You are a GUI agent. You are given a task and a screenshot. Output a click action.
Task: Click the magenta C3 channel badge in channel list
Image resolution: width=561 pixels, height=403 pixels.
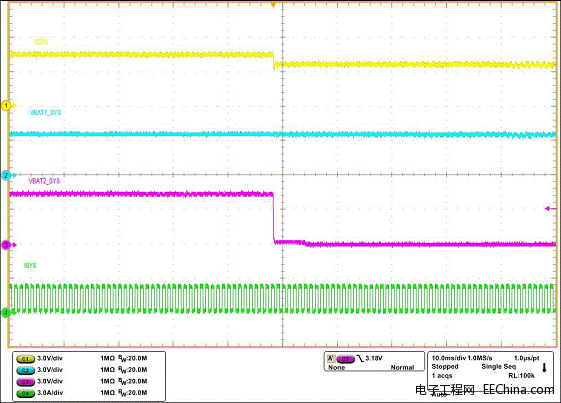coord(25,382)
